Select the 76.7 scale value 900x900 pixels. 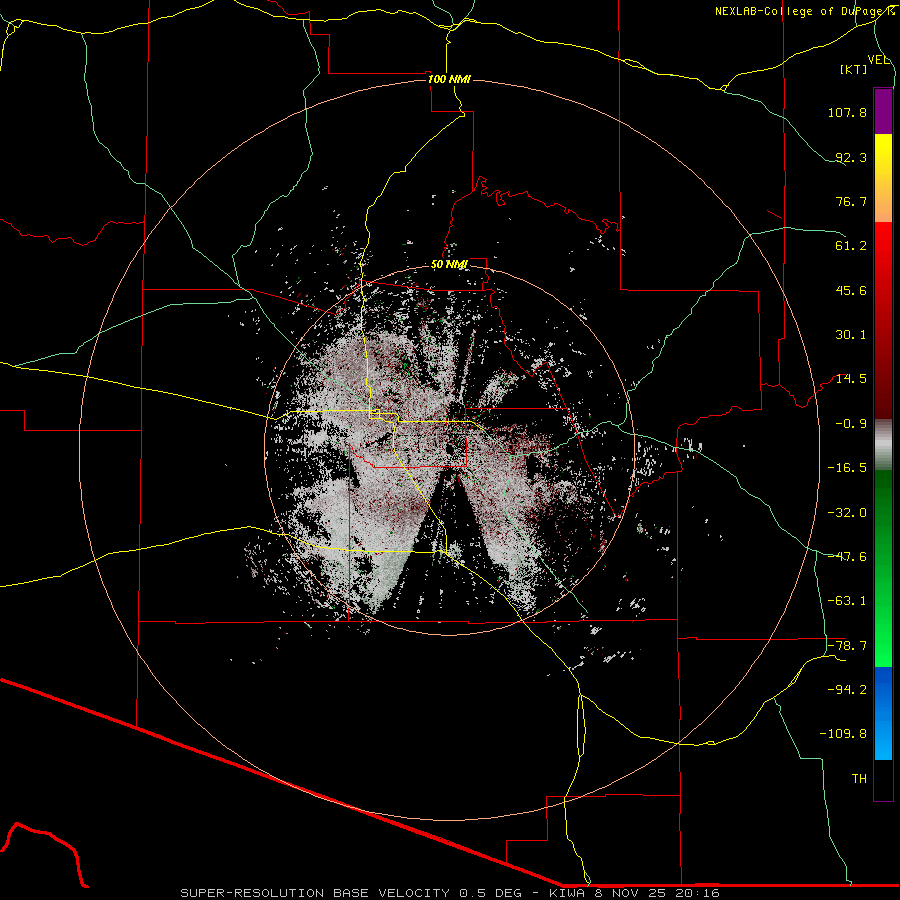point(851,201)
